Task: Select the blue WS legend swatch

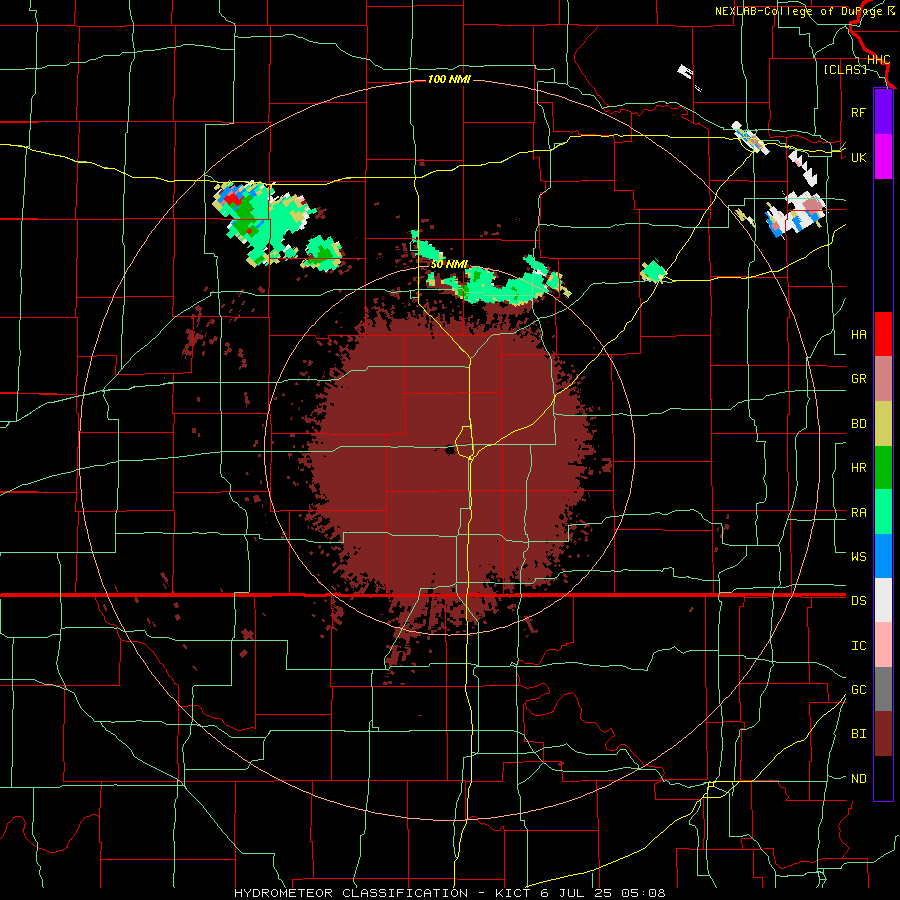Action: pyautogui.click(x=883, y=556)
